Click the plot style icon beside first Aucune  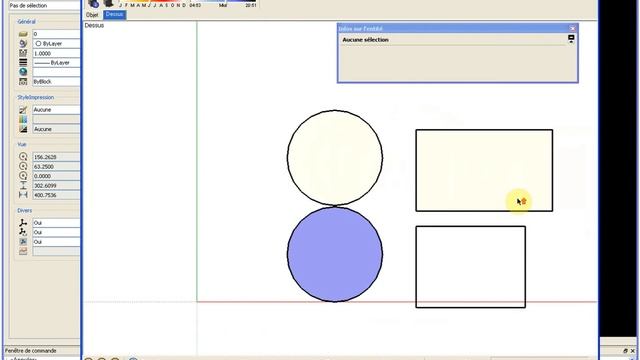pos(23,110)
